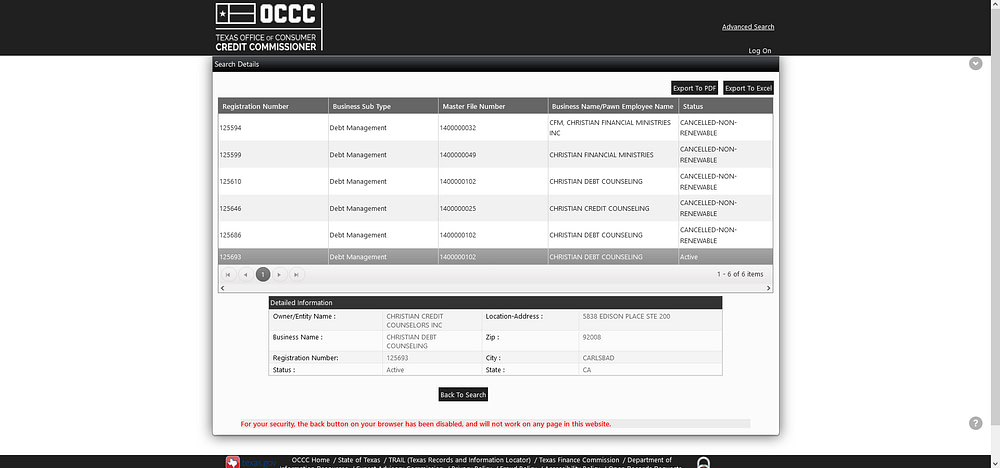Export results to PDF
The width and height of the screenshot is (1000, 468).
click(695, 88)
